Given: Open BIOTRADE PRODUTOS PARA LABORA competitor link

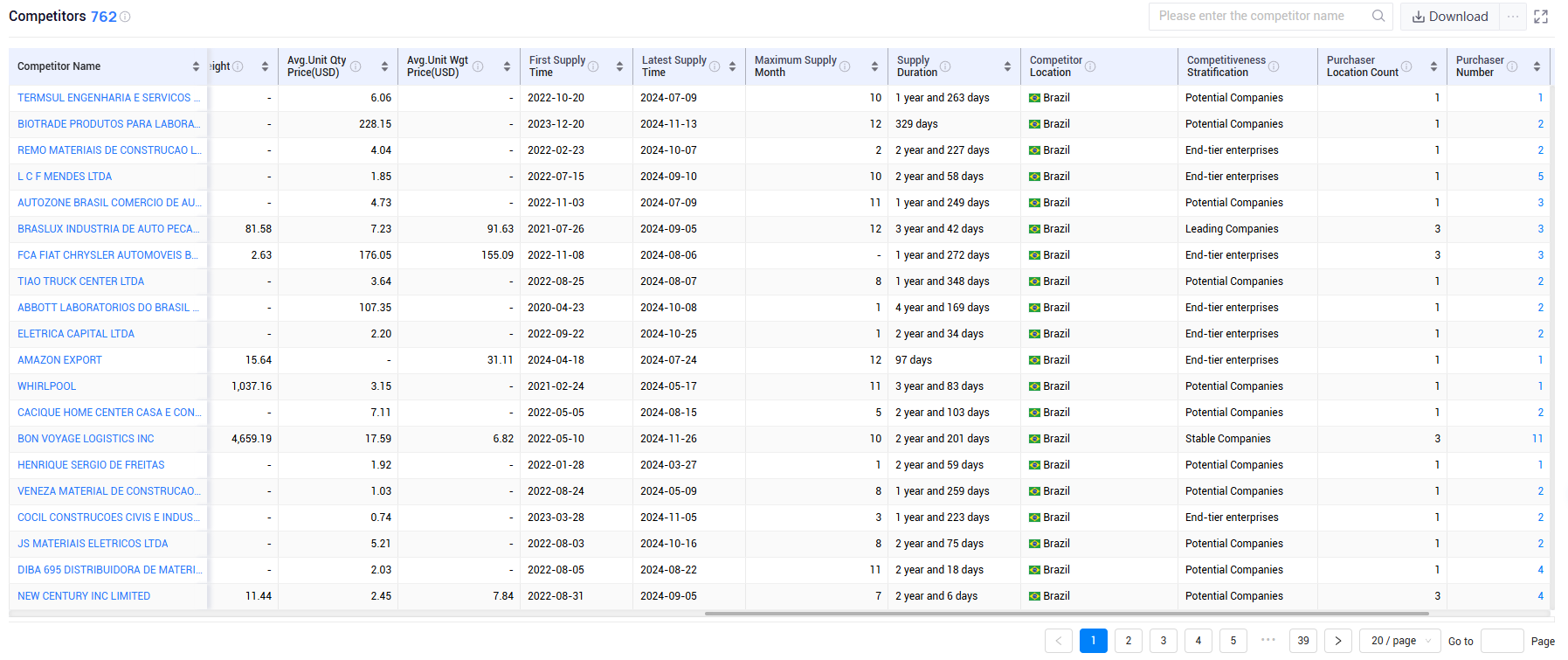Looking at the screenshot, I should (109, 124).
